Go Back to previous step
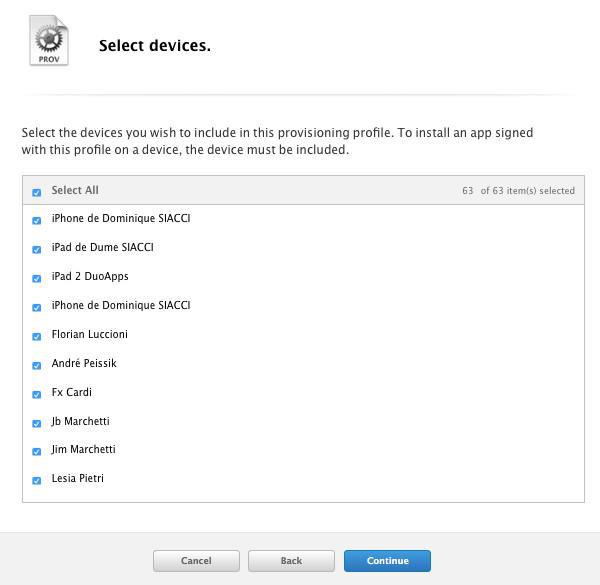Screen dimensions: 600x585 click(x=291, y=561)
